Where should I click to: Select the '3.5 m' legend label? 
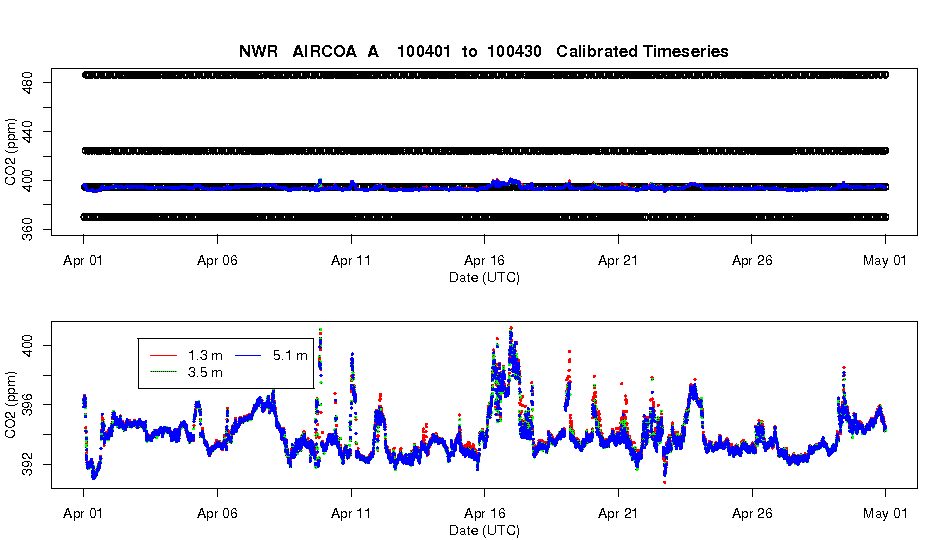coord(205,372)
